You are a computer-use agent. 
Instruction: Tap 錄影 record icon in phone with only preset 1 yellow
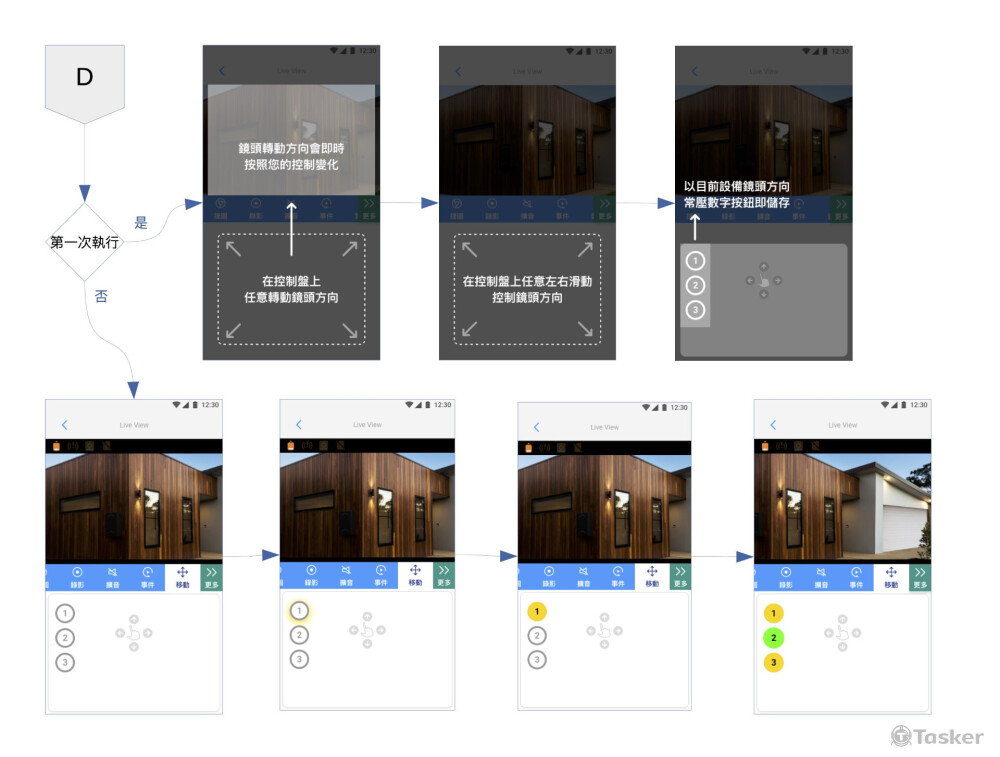(548, 577)
